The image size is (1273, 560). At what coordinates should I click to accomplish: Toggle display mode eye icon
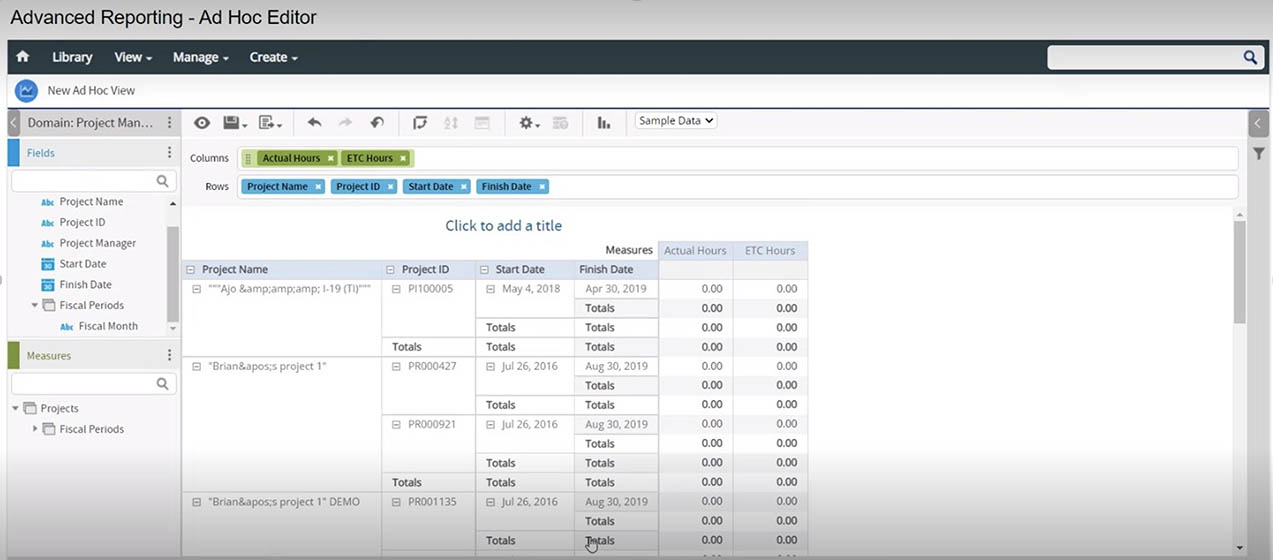pos(202,122)
